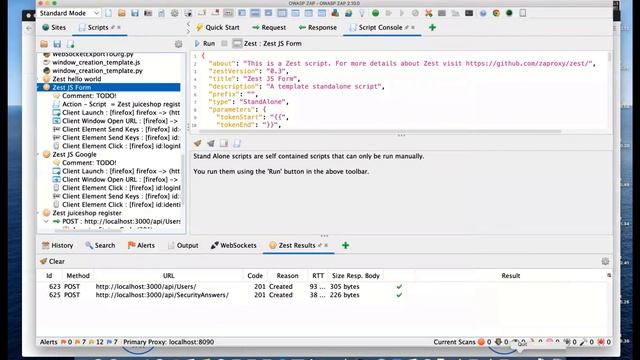Select Action - Script Zest juiceshop register step
This screenshot has width=640, height=360.
116,104
